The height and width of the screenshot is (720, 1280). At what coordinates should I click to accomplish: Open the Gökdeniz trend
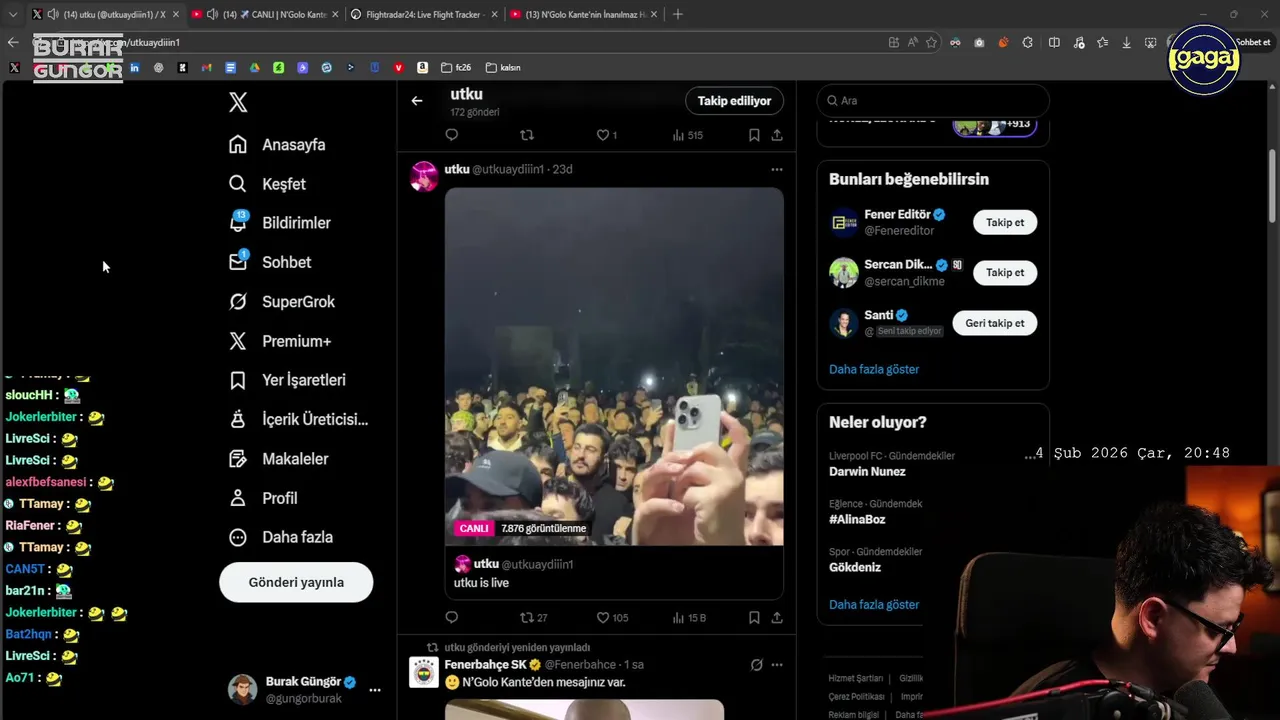[x=855, y=567]
